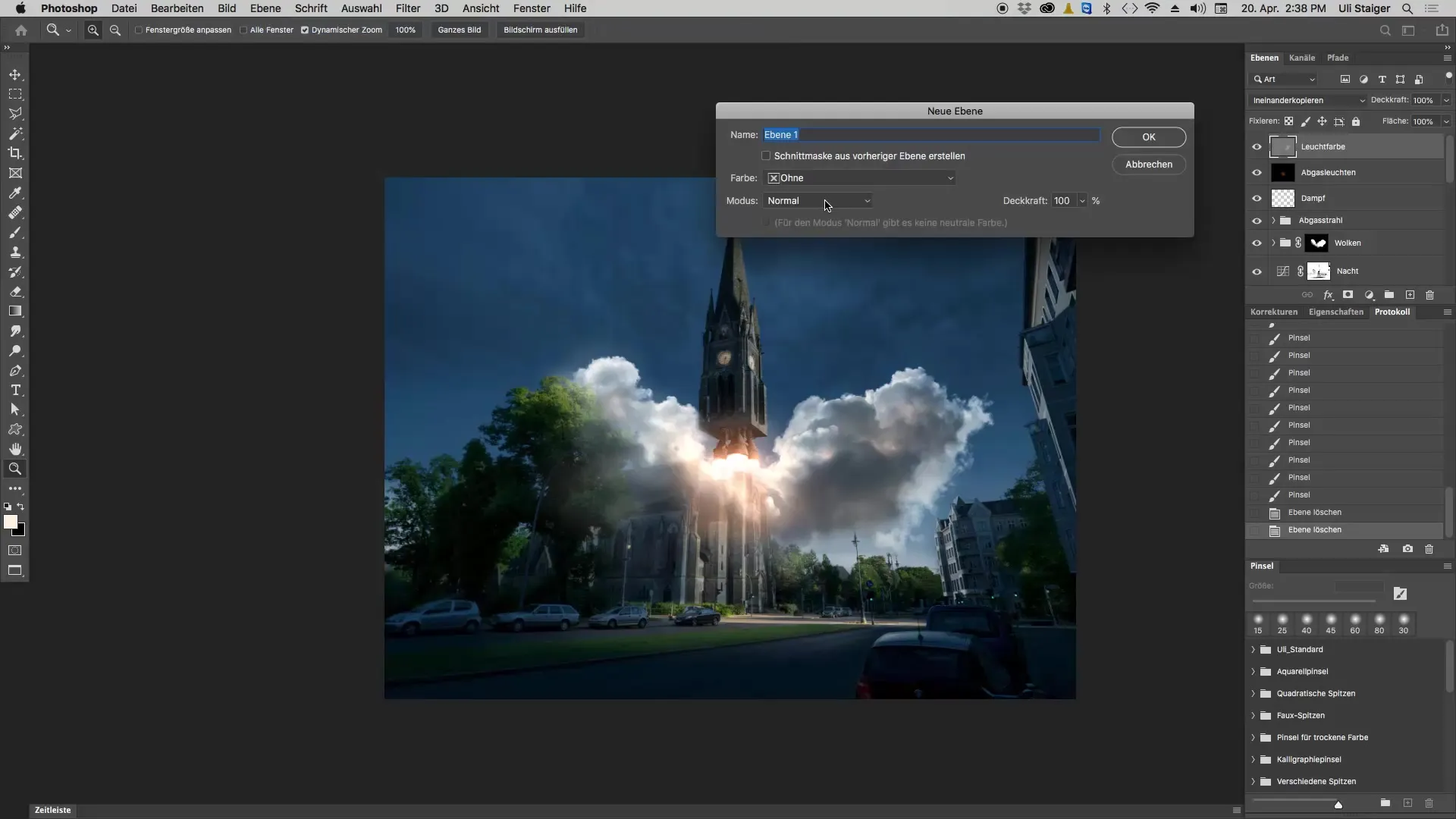Disable Dynamischer Zoom checkbox
Screen dimensions: 1456x819
[x=305, y=30]
